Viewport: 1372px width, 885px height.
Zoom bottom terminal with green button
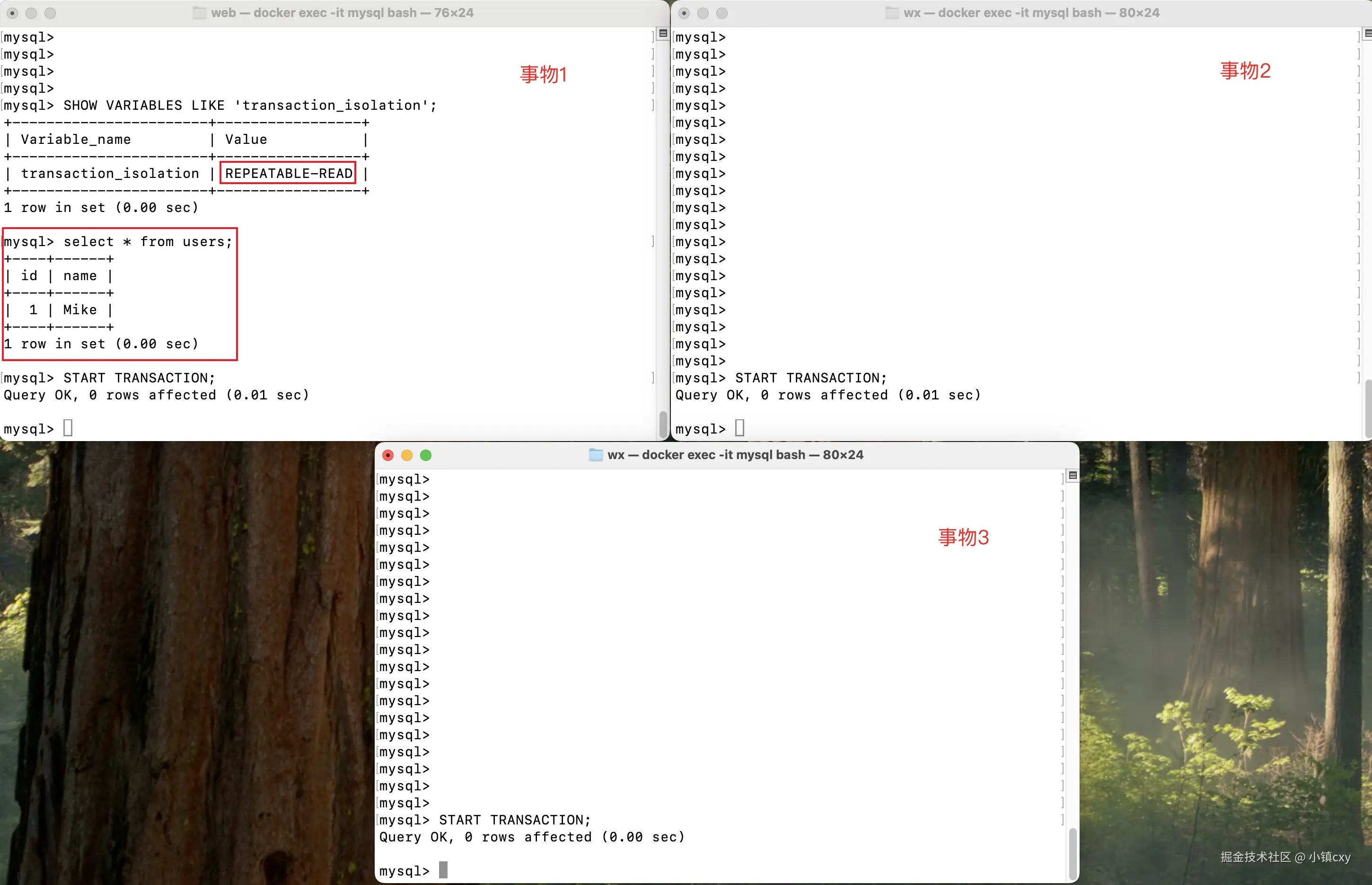pyautogui.click(x=425, y=455)
